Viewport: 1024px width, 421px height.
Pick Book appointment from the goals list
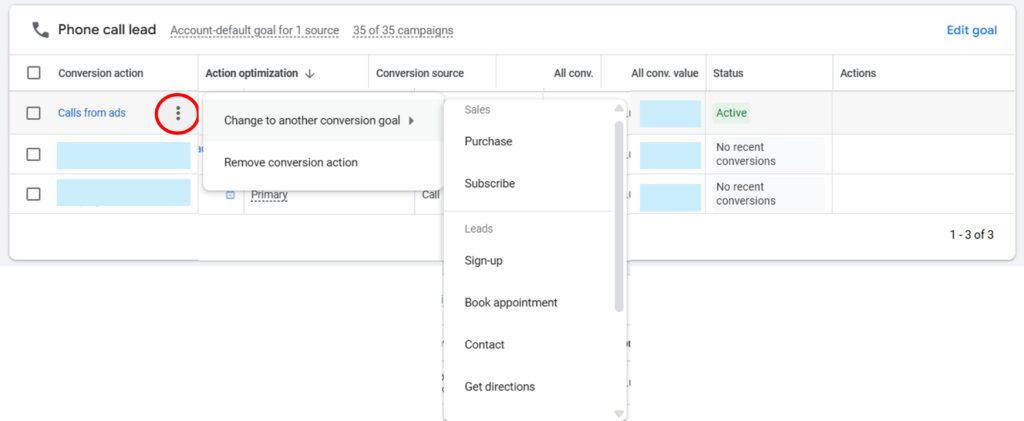click(x=511, y=303)
